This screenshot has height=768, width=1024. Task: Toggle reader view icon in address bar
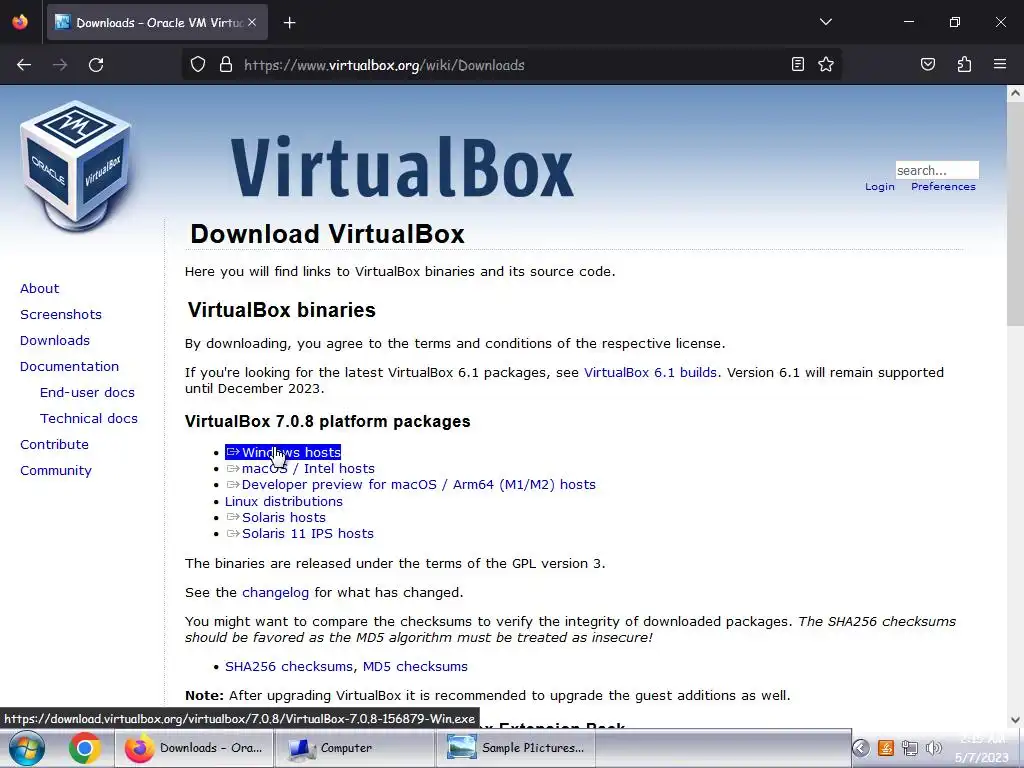coord(797,64)
